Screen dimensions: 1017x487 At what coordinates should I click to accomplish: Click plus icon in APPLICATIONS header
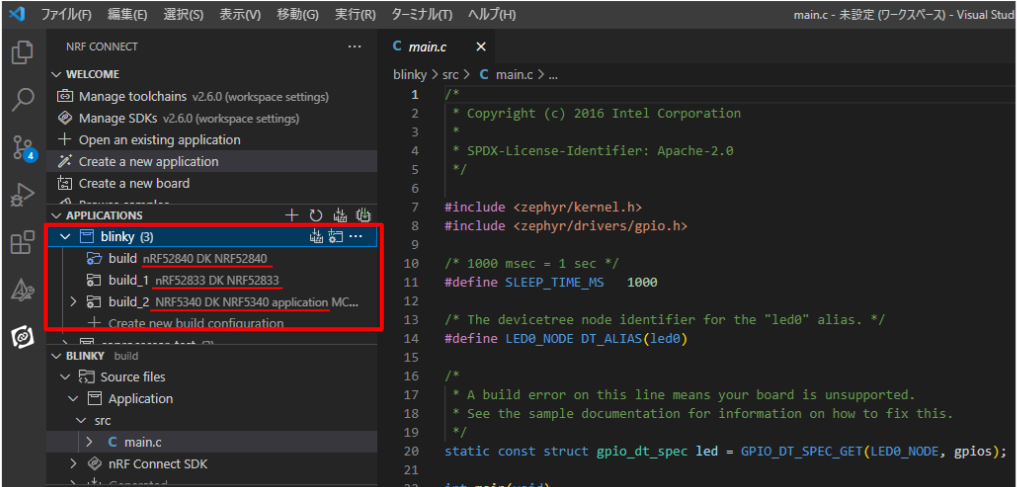[x=292, y=215]
